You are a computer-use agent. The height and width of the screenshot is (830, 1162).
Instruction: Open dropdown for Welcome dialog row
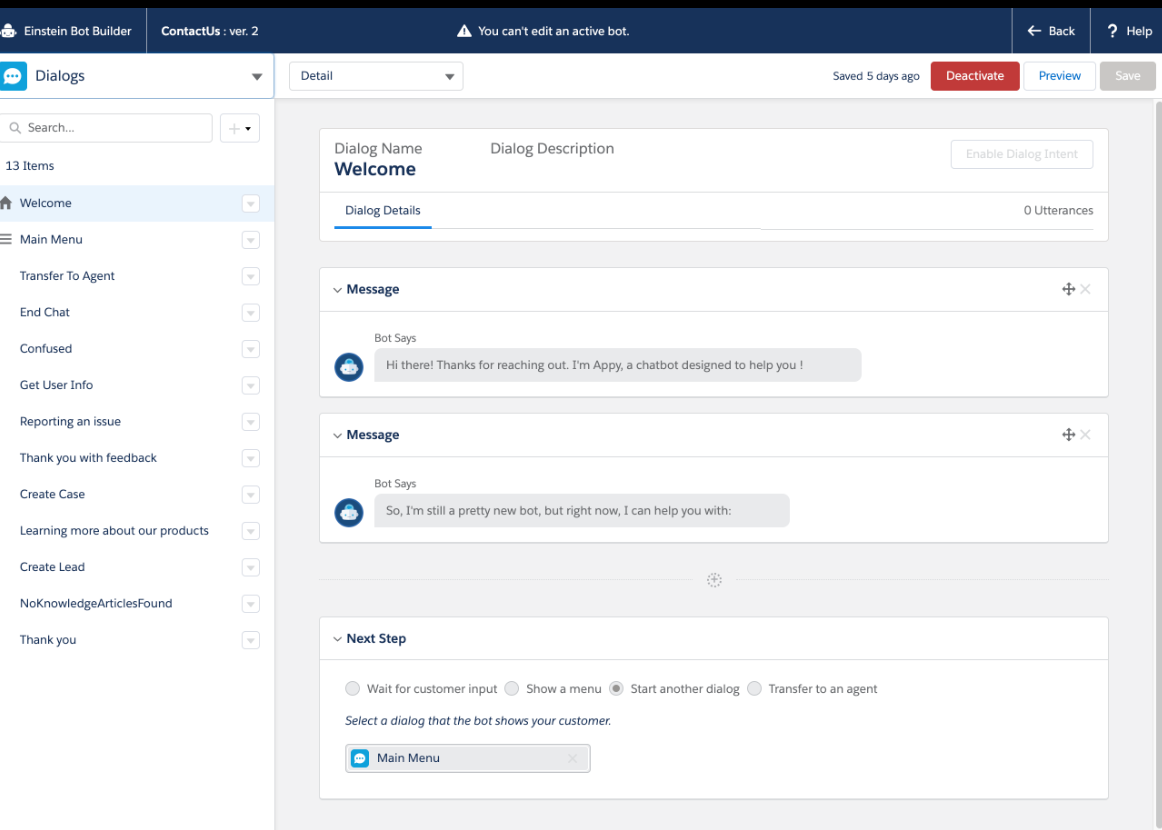(x=250, y=204)
